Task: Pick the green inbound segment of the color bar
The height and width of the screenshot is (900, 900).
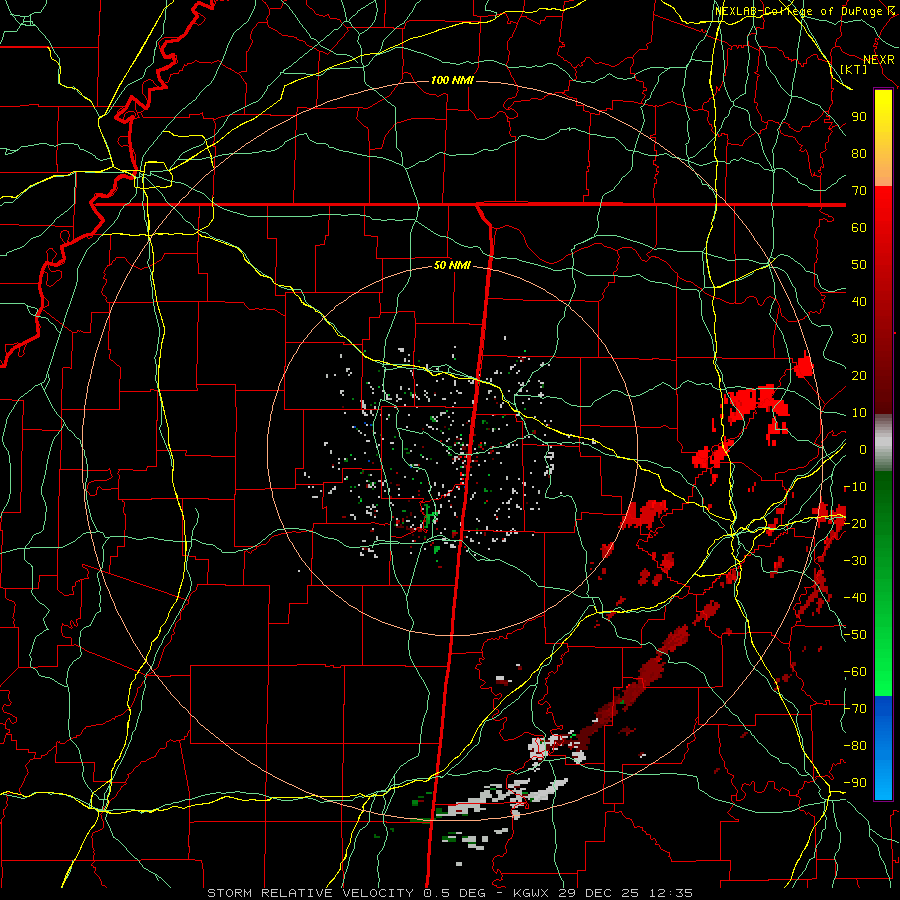Action: (x=883, y=583)
